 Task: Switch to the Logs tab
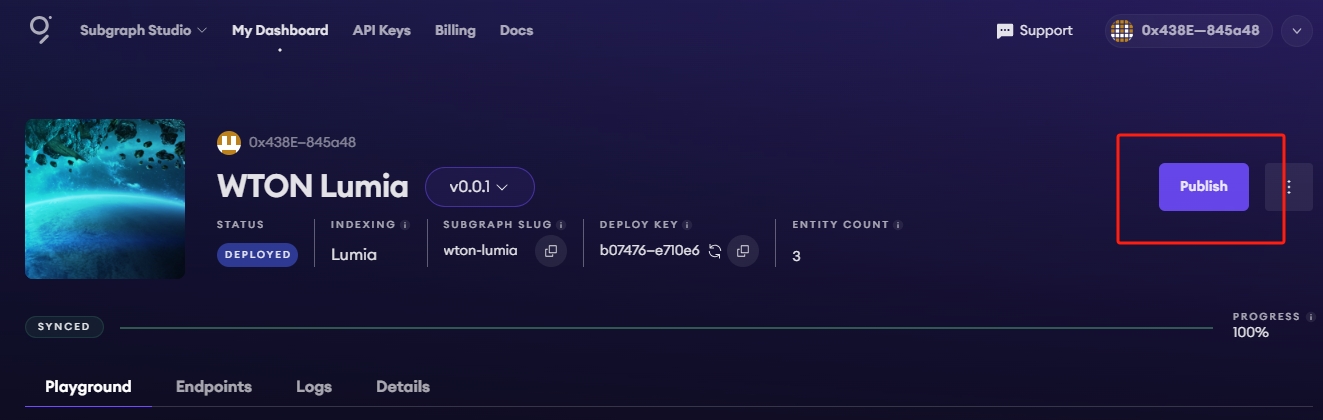(314, 387)
